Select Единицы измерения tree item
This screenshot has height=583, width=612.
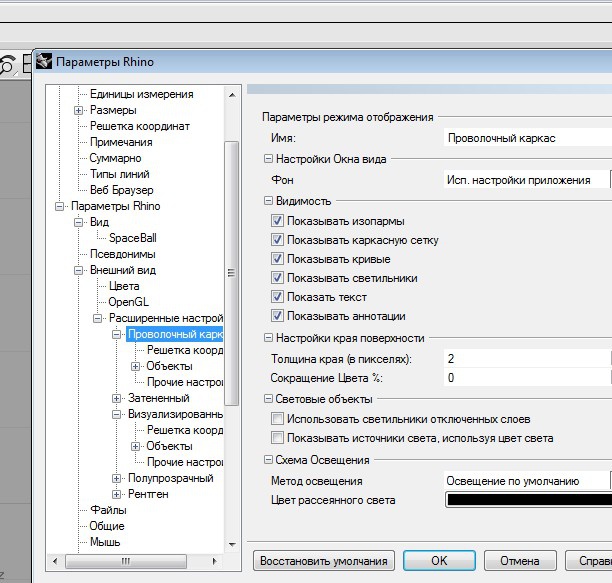[x=142, y=94]
